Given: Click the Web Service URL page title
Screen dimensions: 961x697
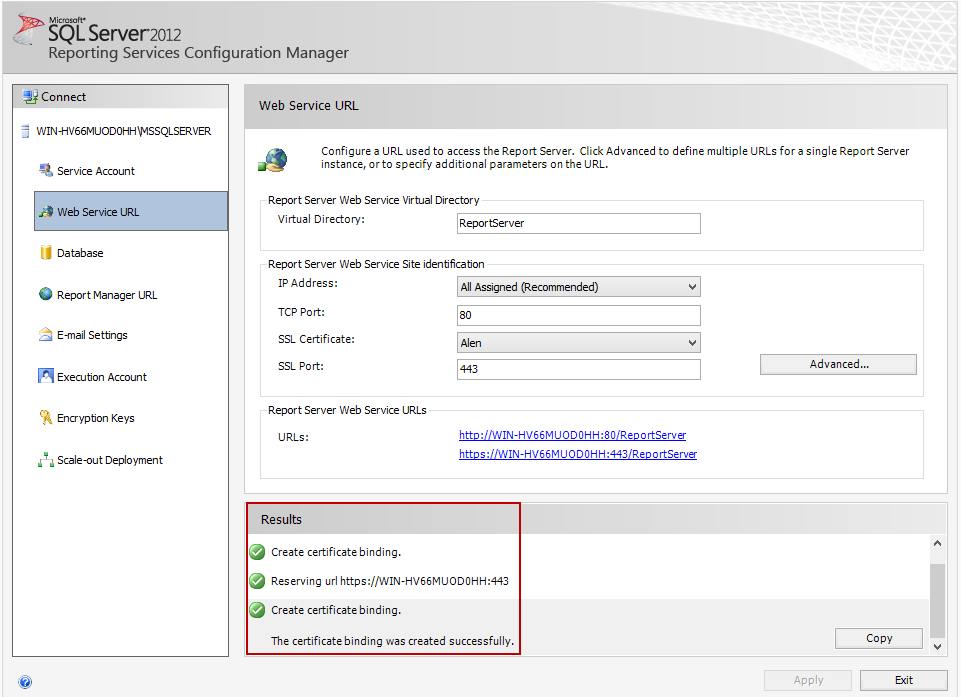Looking at the screenshot, I should click(308, 105).
